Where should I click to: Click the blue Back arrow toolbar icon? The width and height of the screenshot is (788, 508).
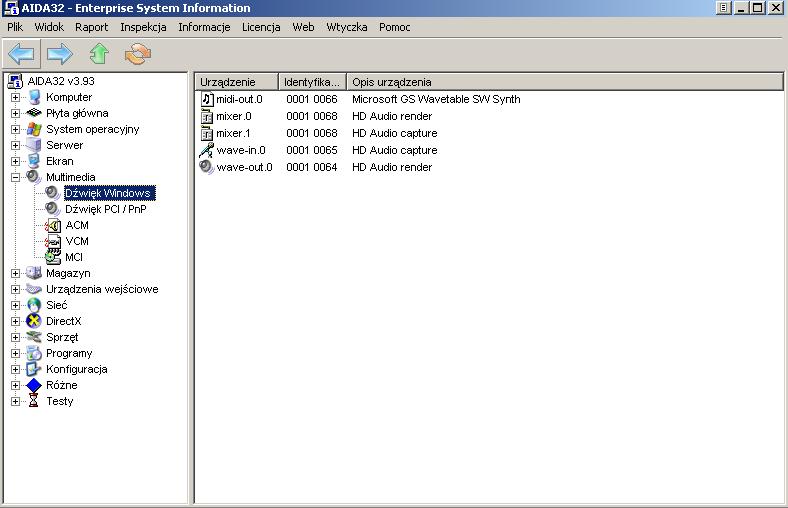coord(21,54)
